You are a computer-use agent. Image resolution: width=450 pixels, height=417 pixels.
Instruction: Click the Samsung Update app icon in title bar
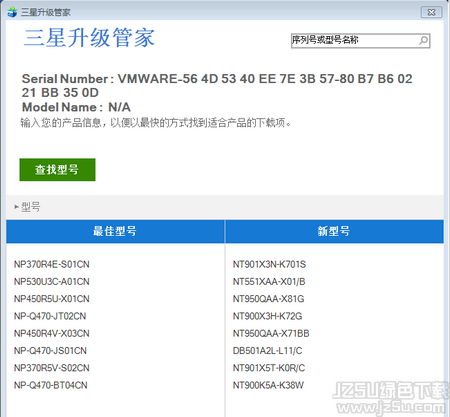12,12
